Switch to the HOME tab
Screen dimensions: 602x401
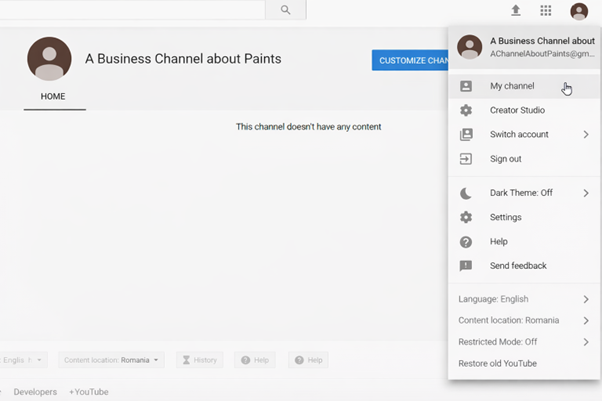point(53,97)
